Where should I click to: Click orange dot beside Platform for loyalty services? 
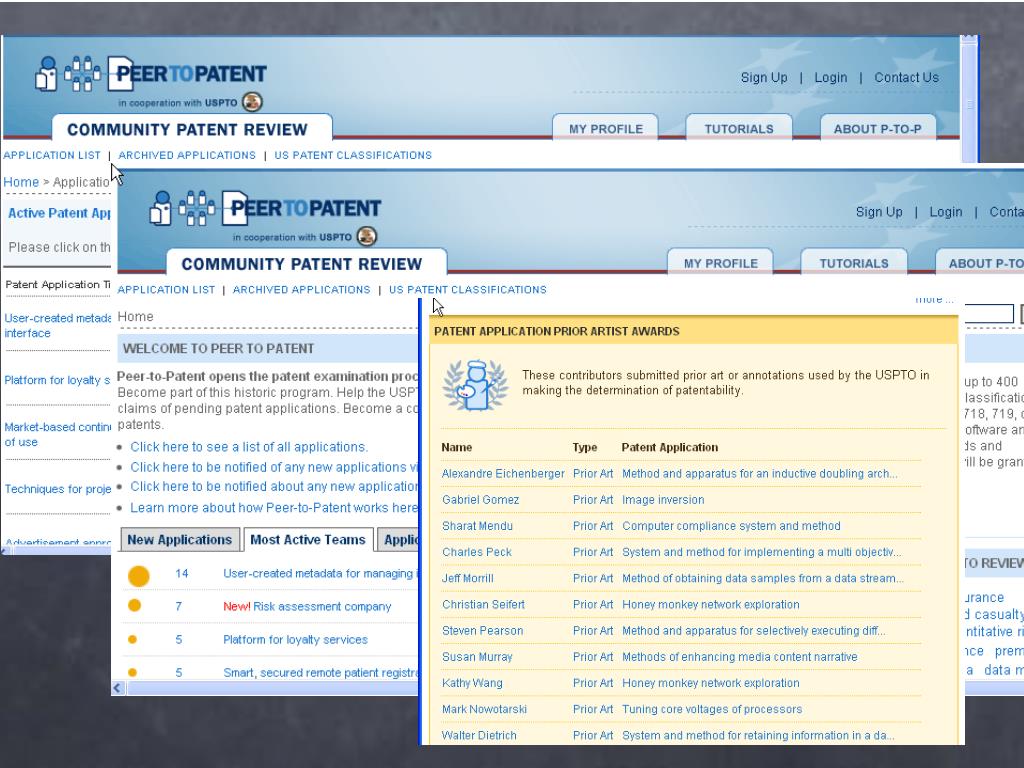(133, 639)
